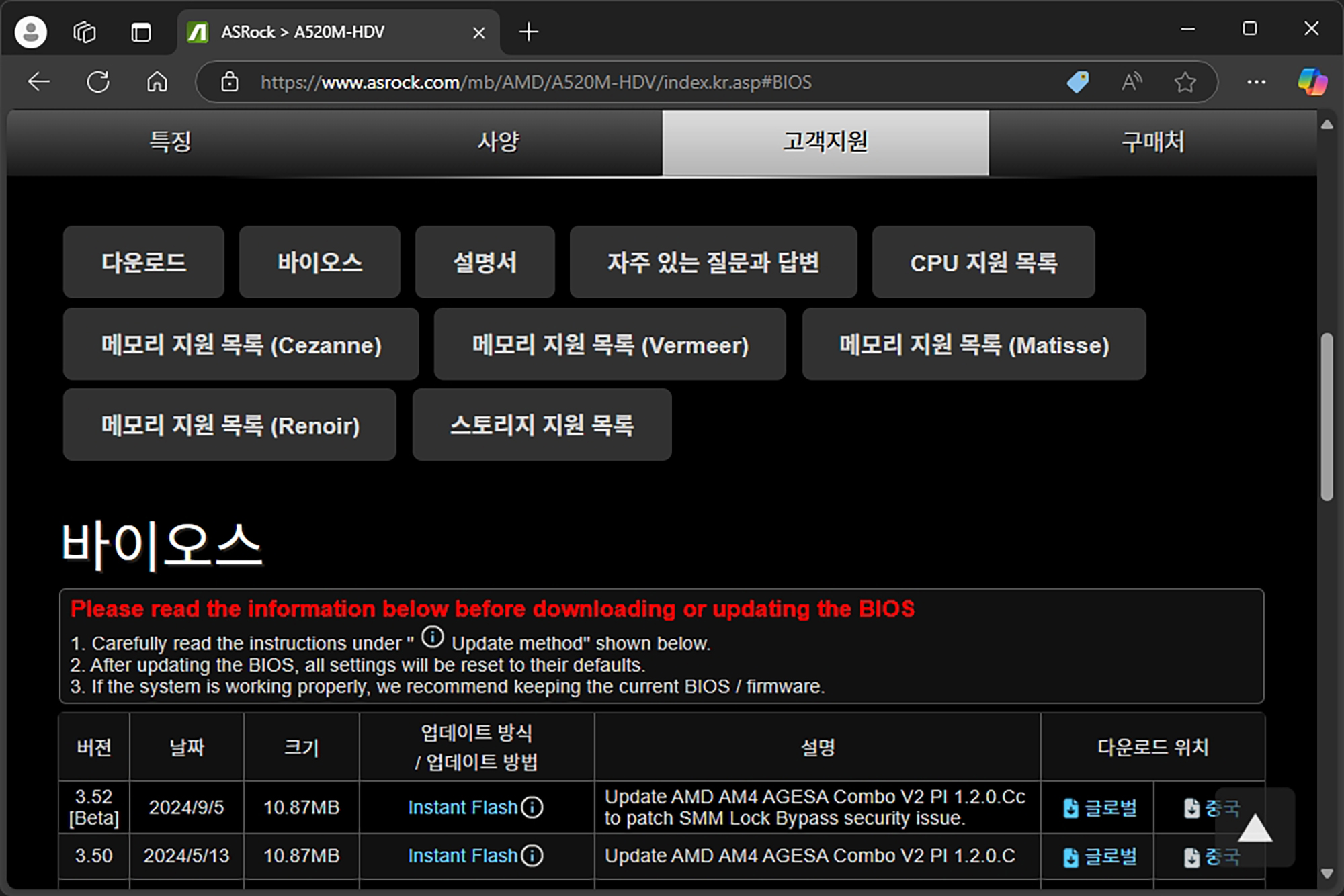Go to browser home page icon
This screenshot has width=1344, height=896.
point(157,82)
